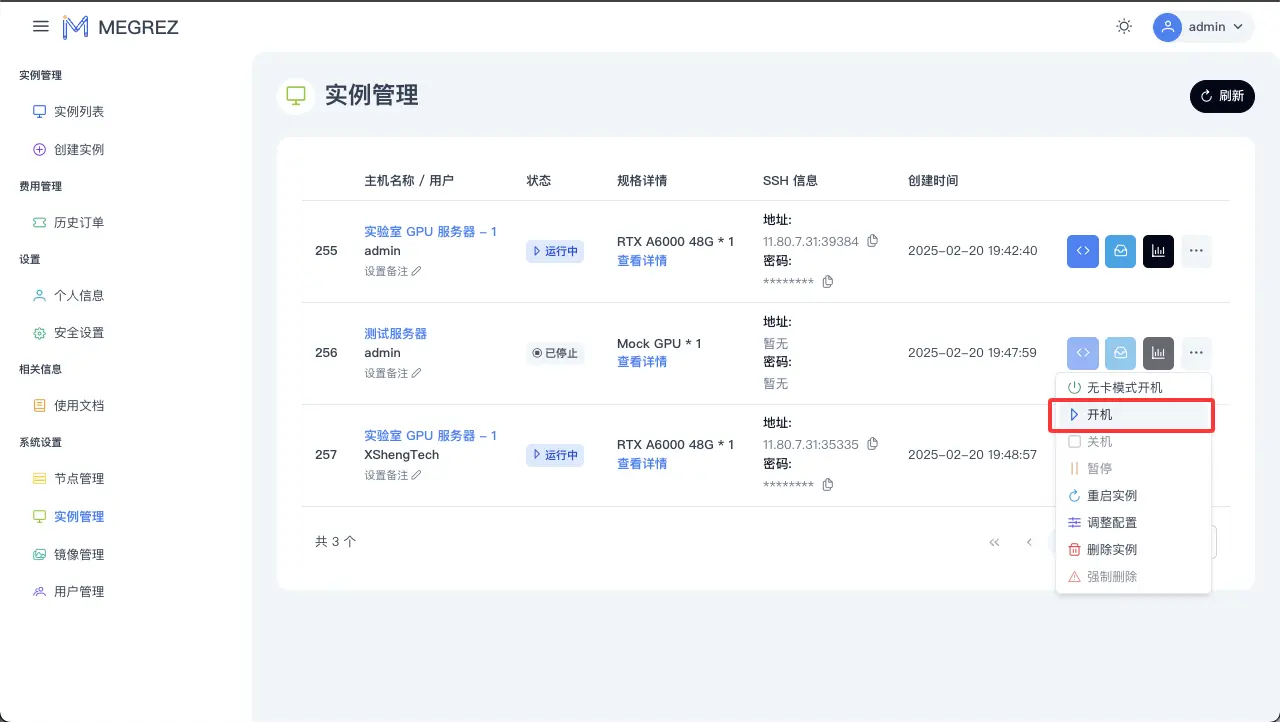1280x722 pixels.
Task: Toggle the hamburger sidebar menu
Action: click(41, 27)
